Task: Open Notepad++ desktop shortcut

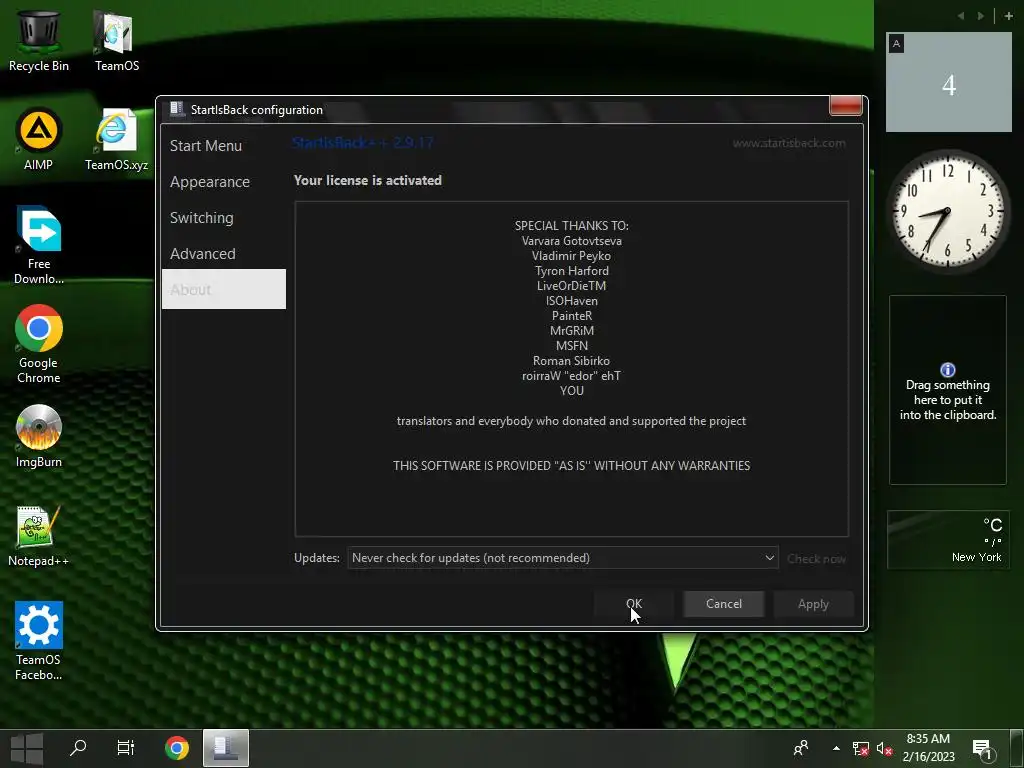Action: [x=39, y=536]
